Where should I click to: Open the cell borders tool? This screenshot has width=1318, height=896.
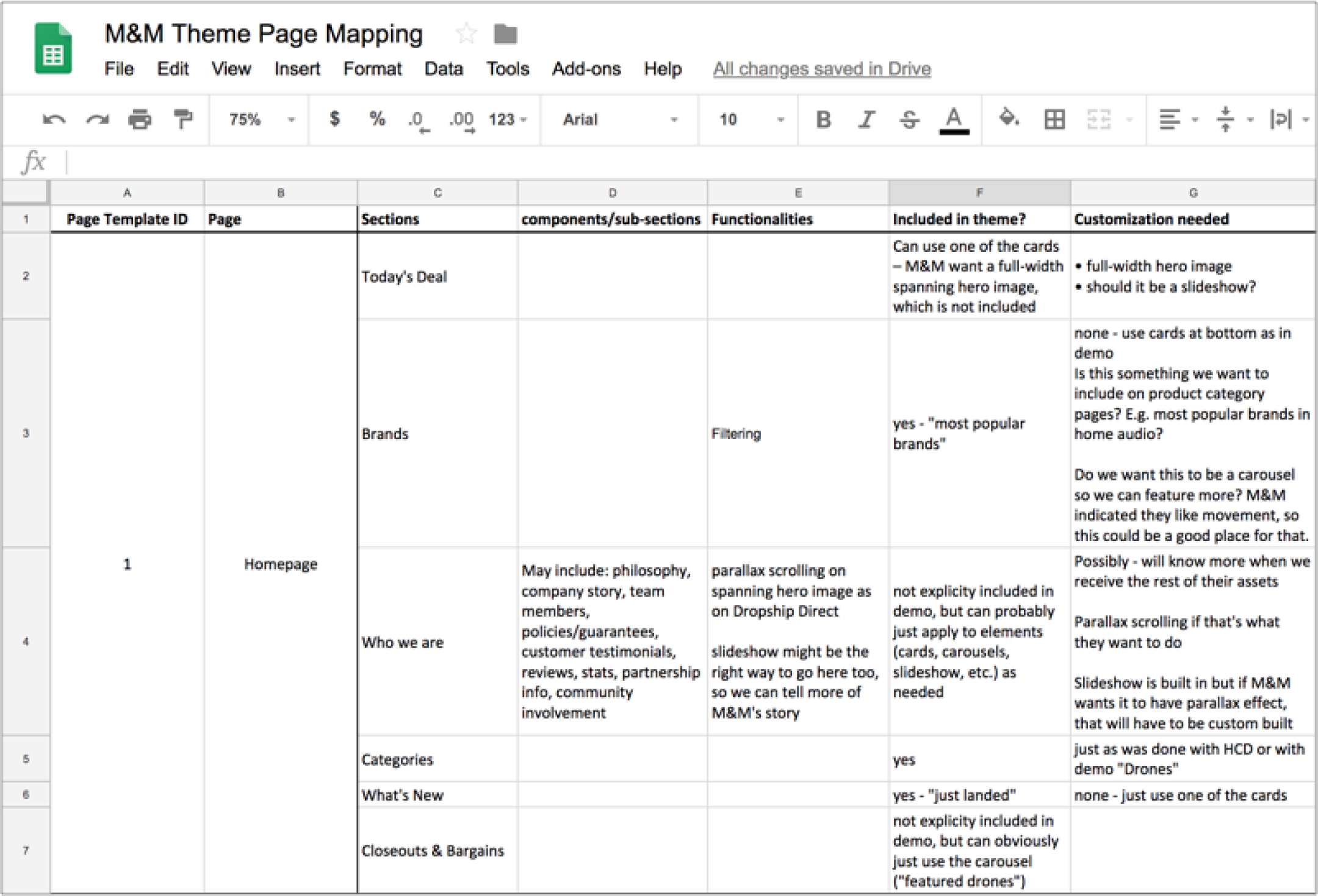click(1054, 119)
